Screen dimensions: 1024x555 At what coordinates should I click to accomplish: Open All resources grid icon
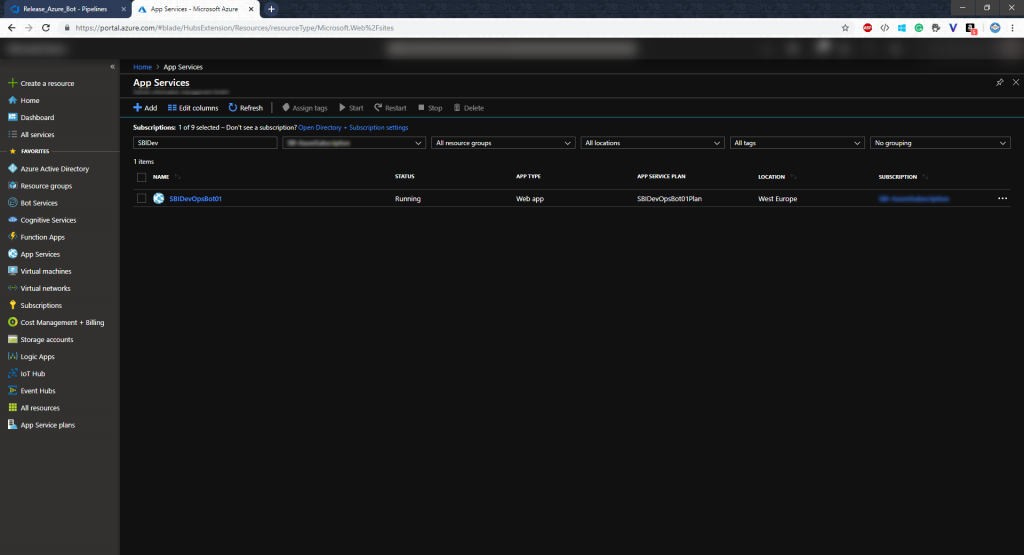click(12, 407)
